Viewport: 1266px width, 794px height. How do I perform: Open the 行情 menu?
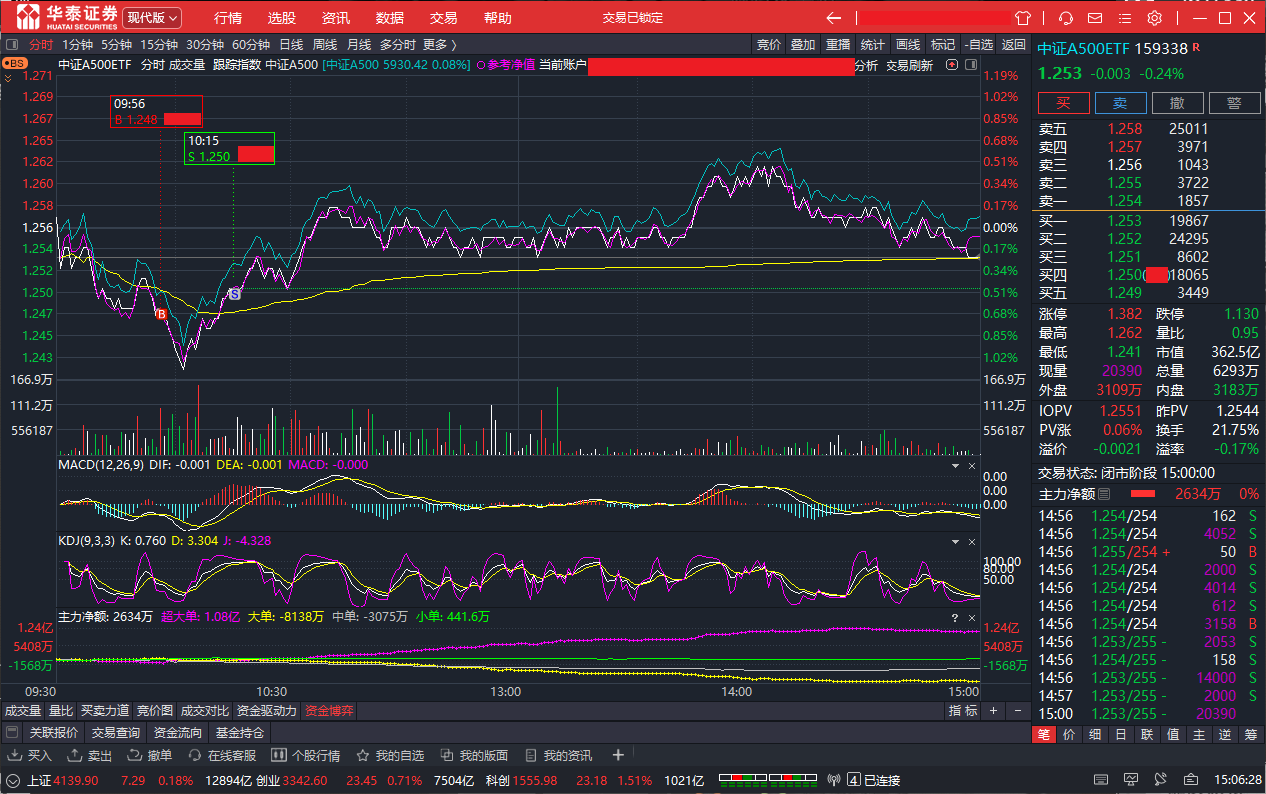[x=228, y=18]
